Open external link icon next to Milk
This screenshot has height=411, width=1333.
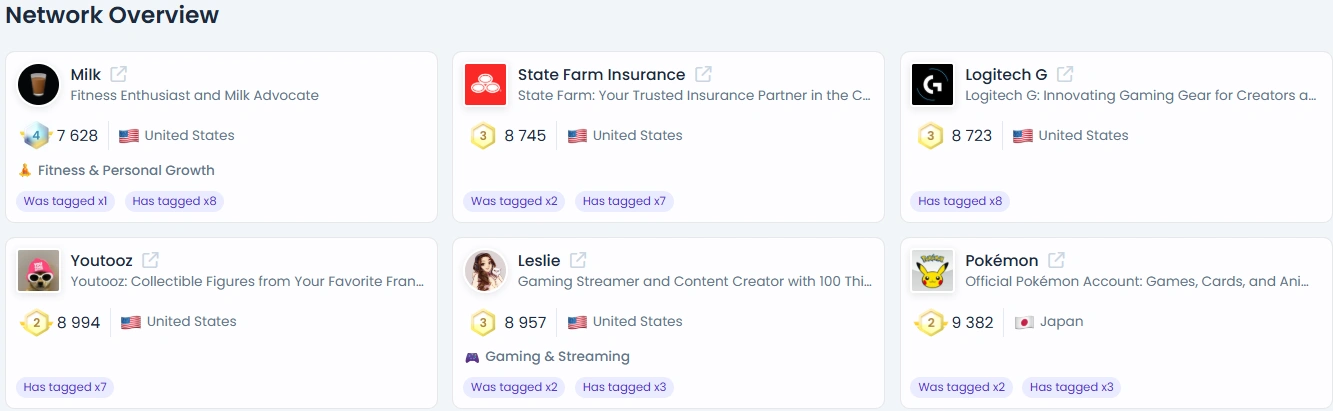coord(119,74)
